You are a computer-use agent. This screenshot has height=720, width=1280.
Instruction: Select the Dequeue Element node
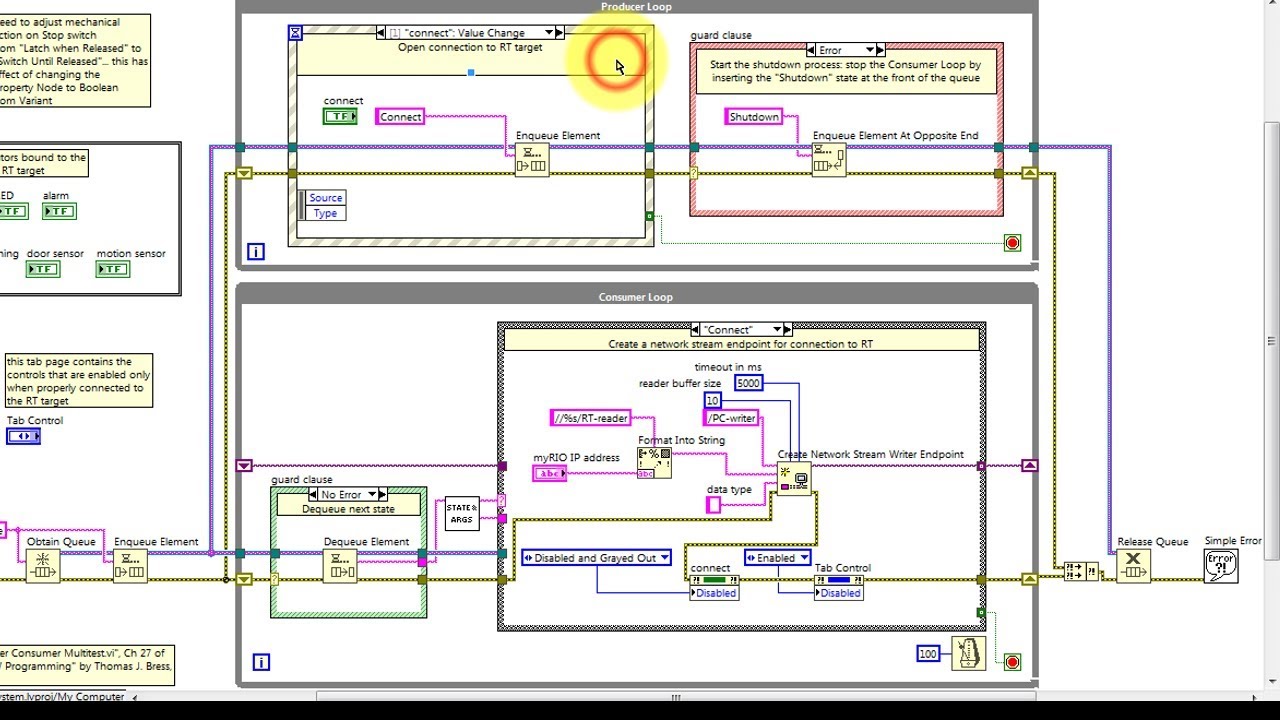[x=340, y=566]
